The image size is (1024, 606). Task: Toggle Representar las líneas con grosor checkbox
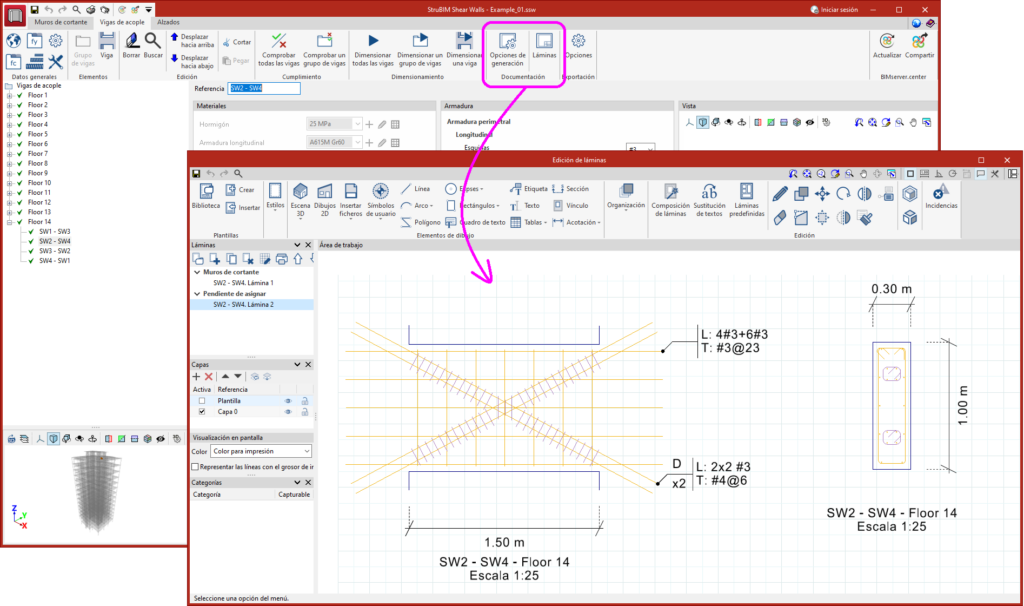tap(195, 467)
